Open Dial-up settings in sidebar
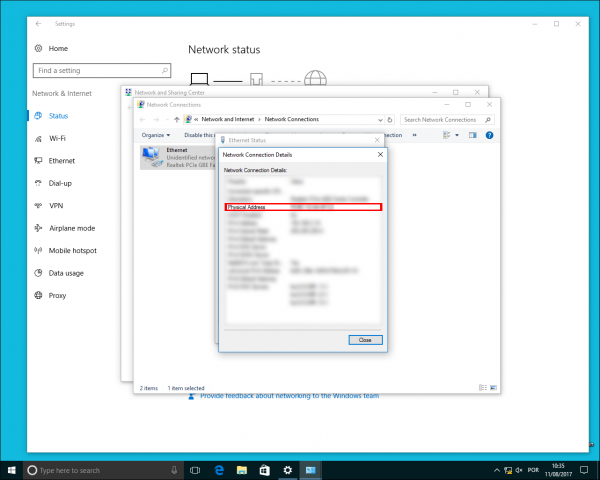The width and height of the screenshot is (600, 480). [60, 183]
